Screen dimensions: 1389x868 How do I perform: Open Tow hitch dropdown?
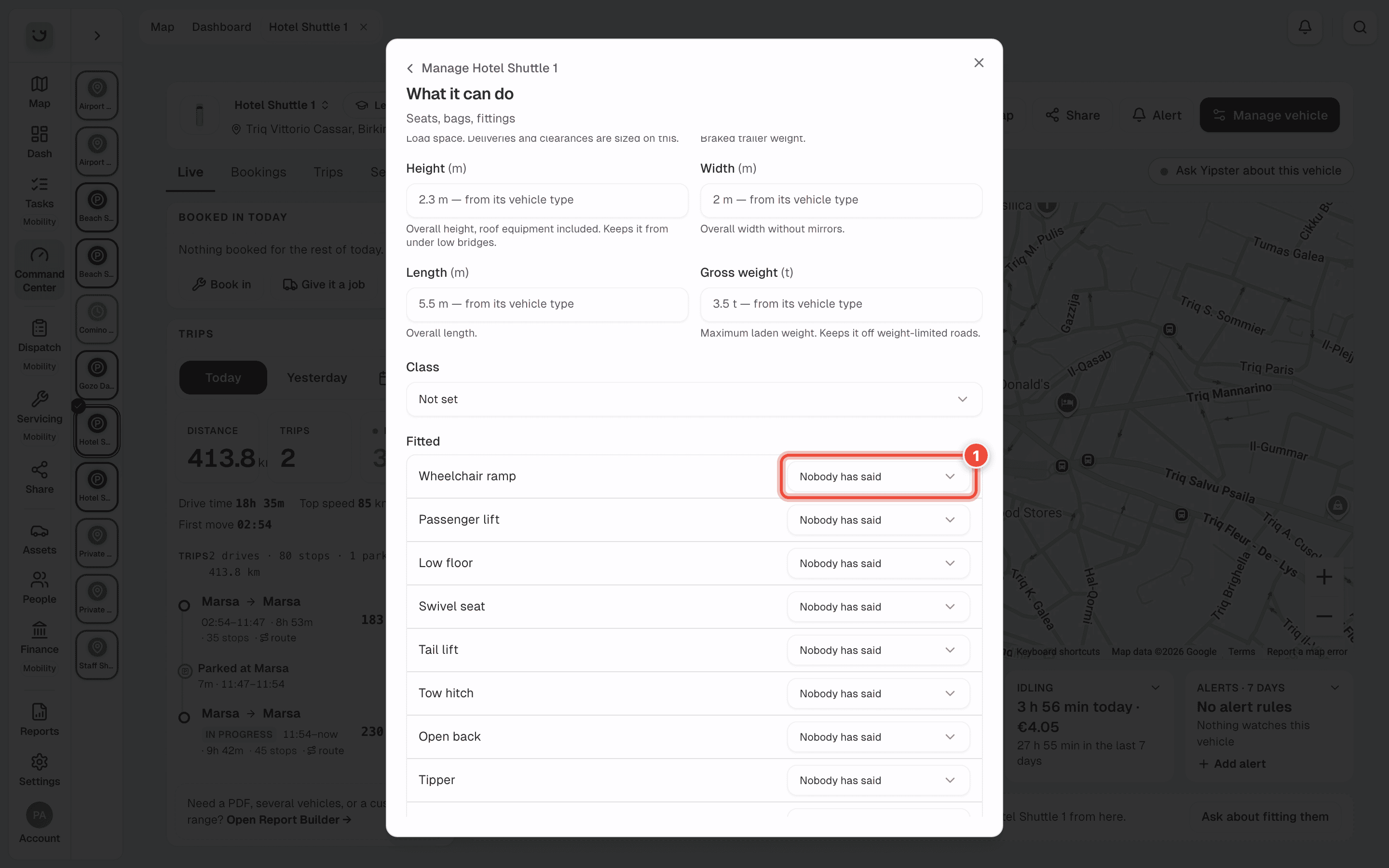tap(878, 693)
